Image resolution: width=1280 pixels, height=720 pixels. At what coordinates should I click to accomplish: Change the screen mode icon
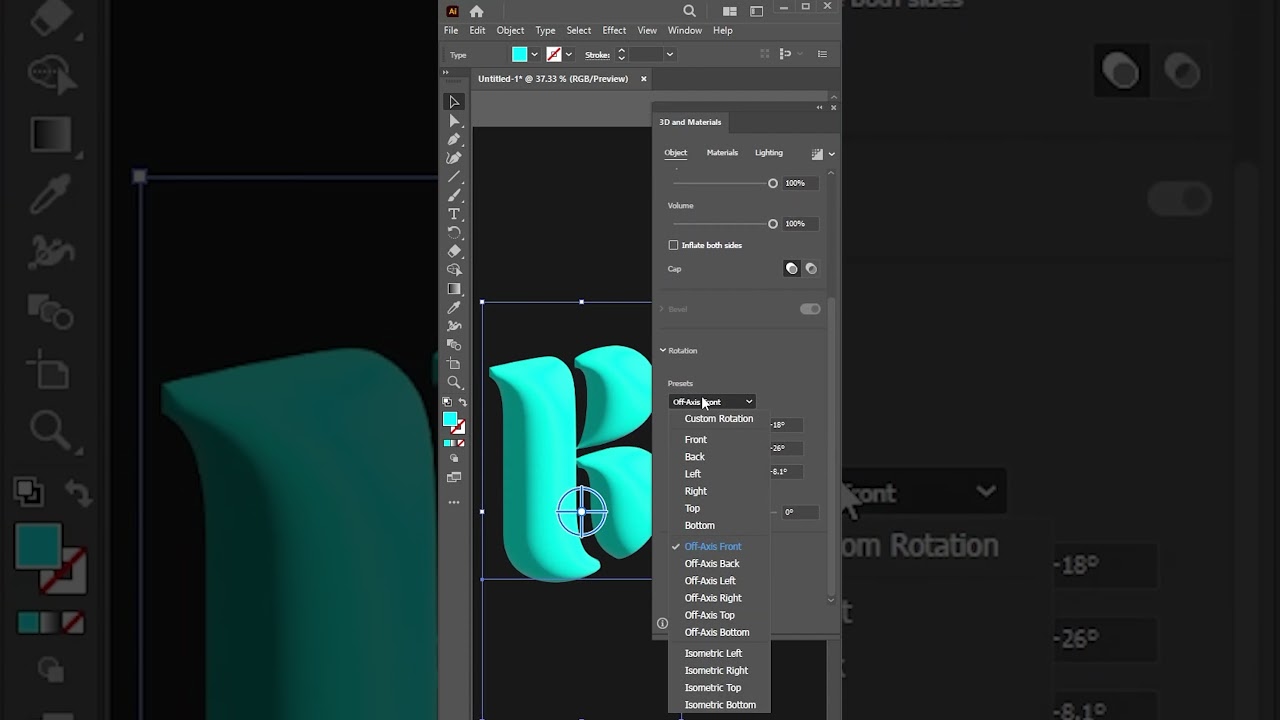[454, 478]
